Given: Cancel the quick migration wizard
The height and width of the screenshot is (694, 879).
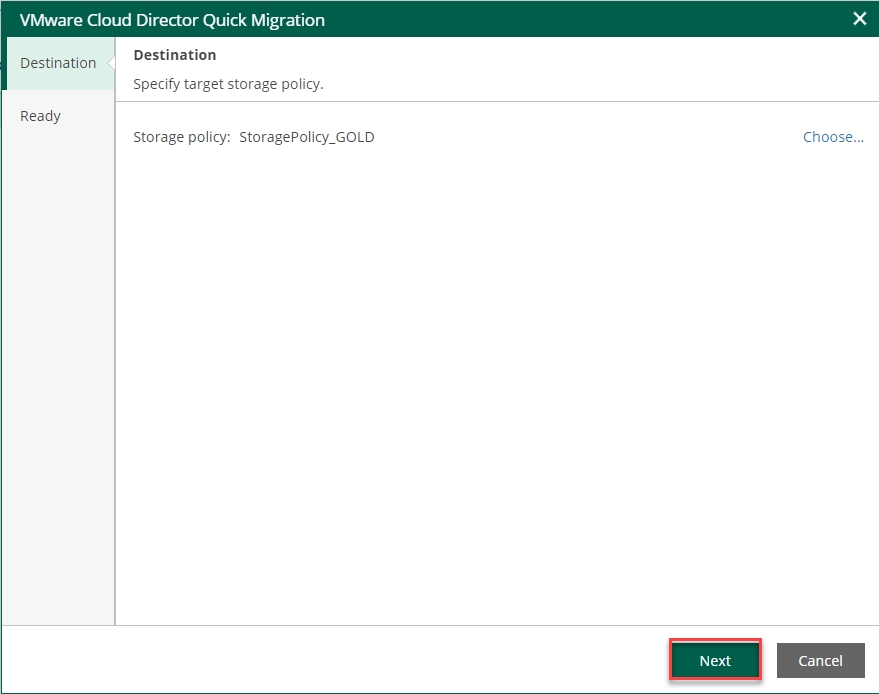Looking at the screenshot, I should click(x=820, y=660).
